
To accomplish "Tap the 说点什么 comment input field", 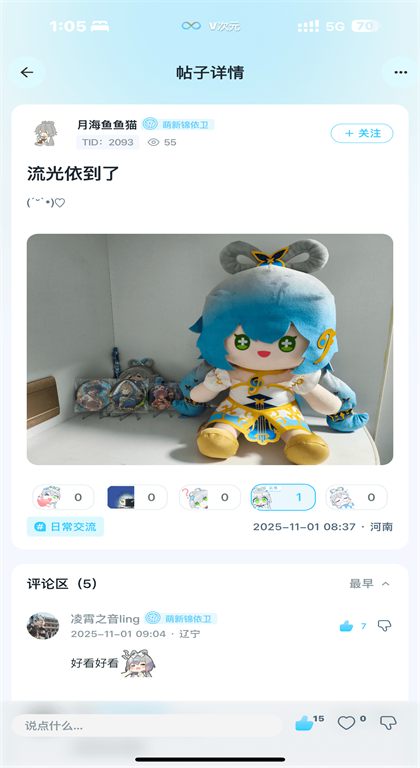I will 147,725.
